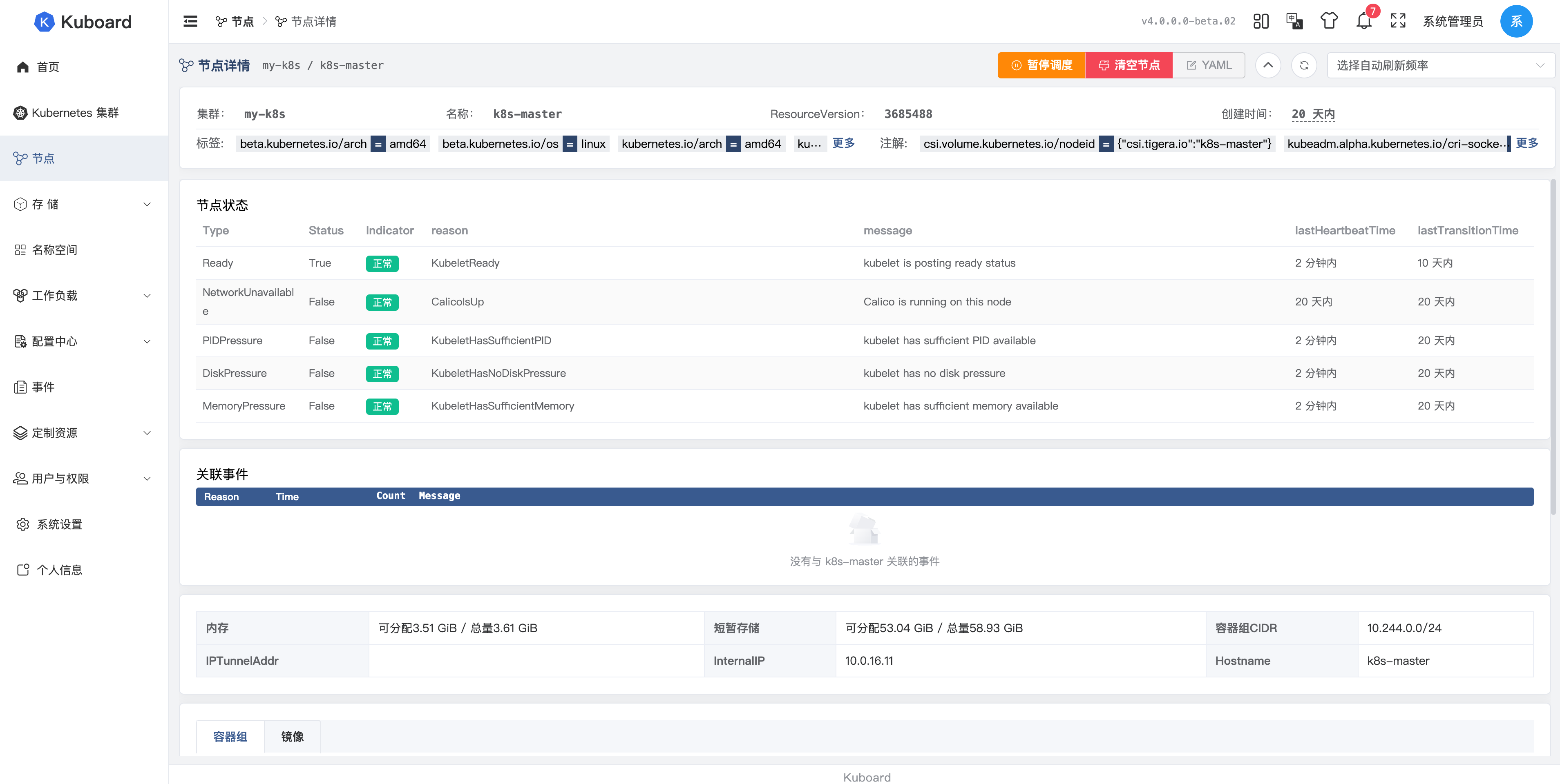Show 更多 annotations link
Image resolution: width=1560 pixels, height=784 pixels.
(1526, 143)
